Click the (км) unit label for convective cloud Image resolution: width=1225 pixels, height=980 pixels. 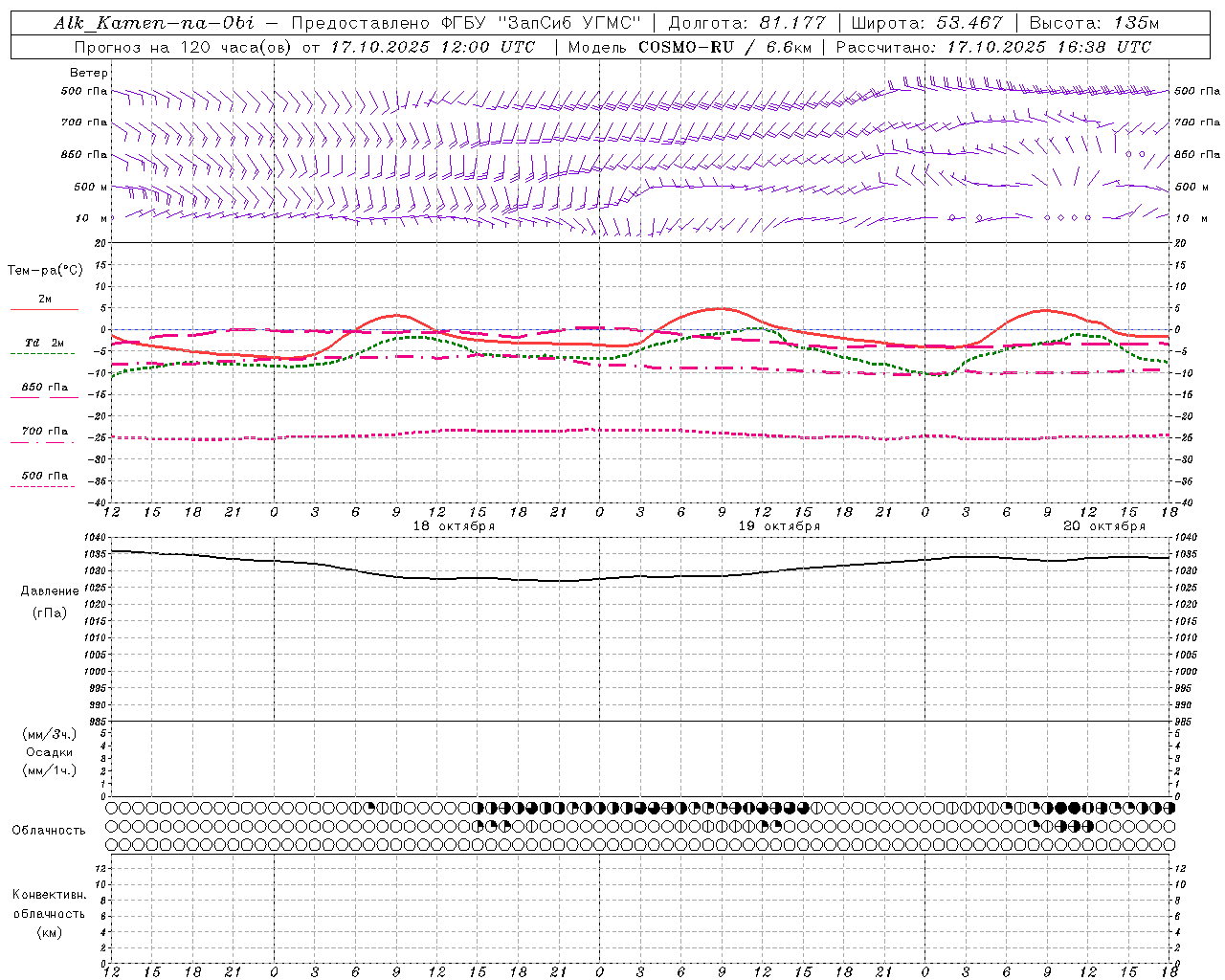click(x=49, y=932)
